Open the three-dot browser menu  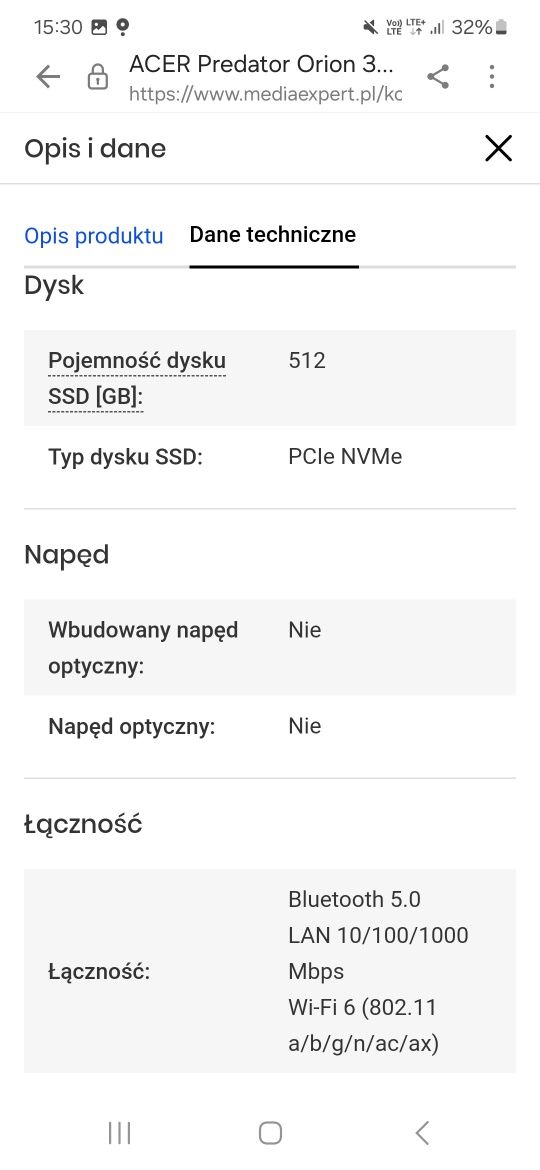click(x=492, y=76)
